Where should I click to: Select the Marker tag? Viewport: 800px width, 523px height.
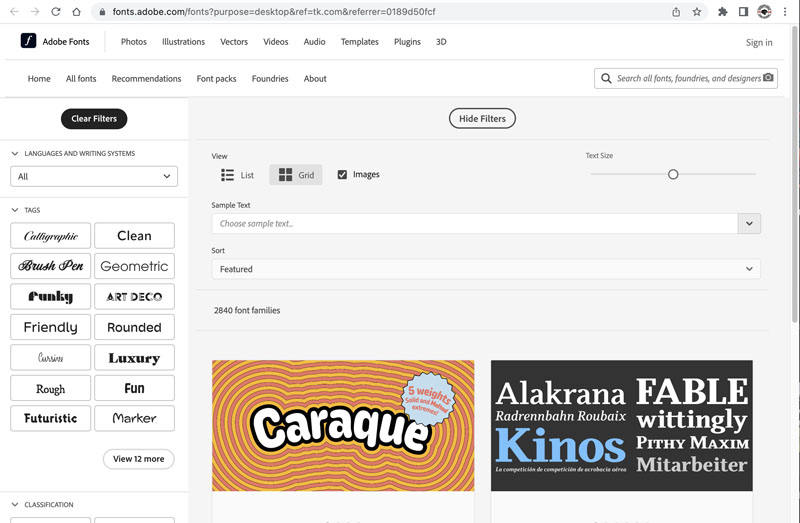click(x=134, y=418)
